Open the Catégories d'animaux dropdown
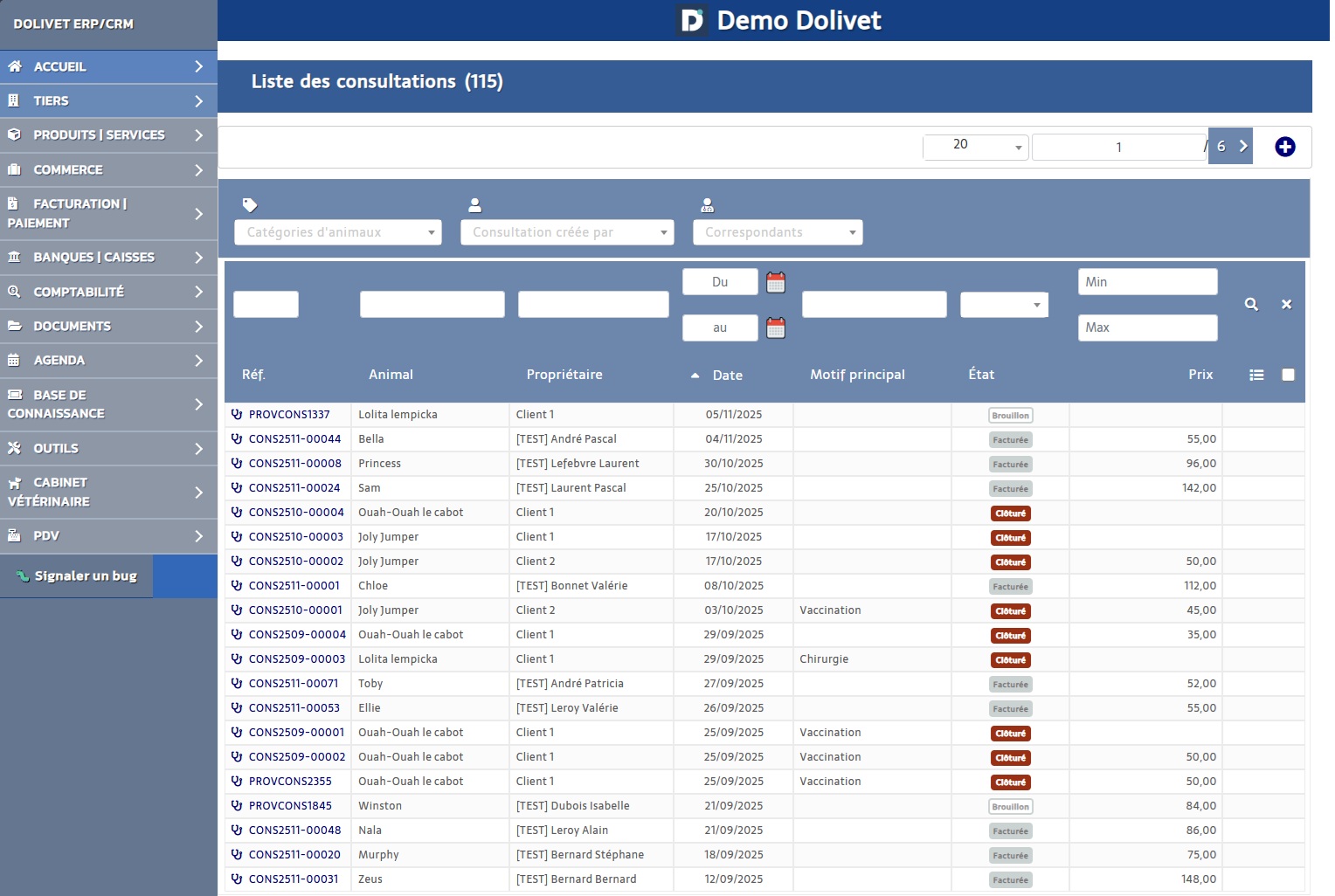The width and height of the screenshot is (1335, 896). point(338,232)
